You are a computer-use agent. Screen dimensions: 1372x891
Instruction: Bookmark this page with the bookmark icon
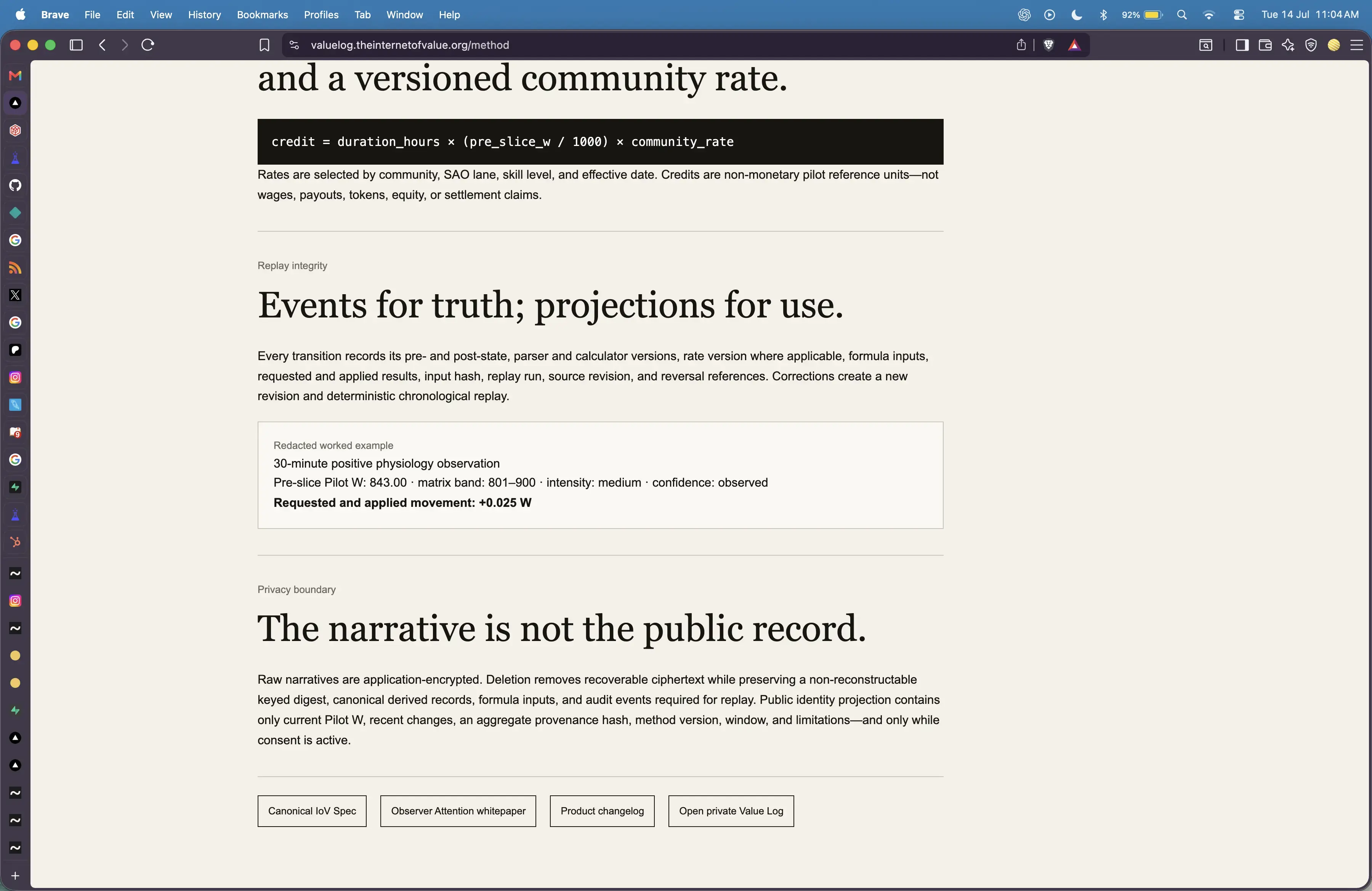coord(264,45)
